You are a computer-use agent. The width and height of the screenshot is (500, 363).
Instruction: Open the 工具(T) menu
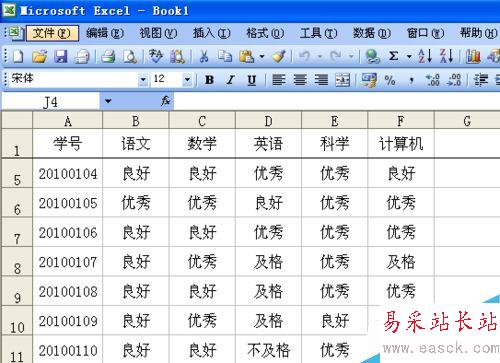click(x=318, y=33)
